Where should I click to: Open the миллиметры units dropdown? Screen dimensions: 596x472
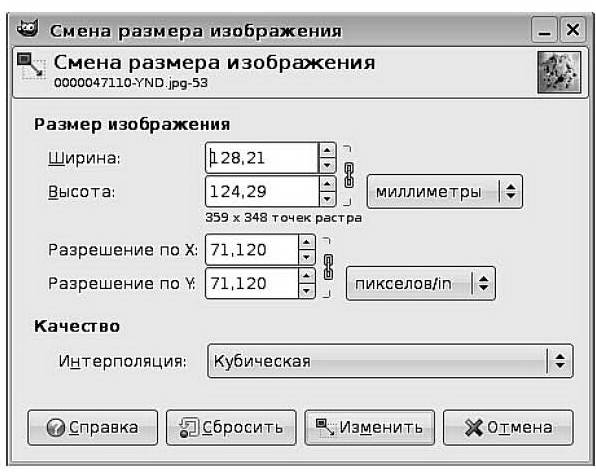tap(445, 192)
